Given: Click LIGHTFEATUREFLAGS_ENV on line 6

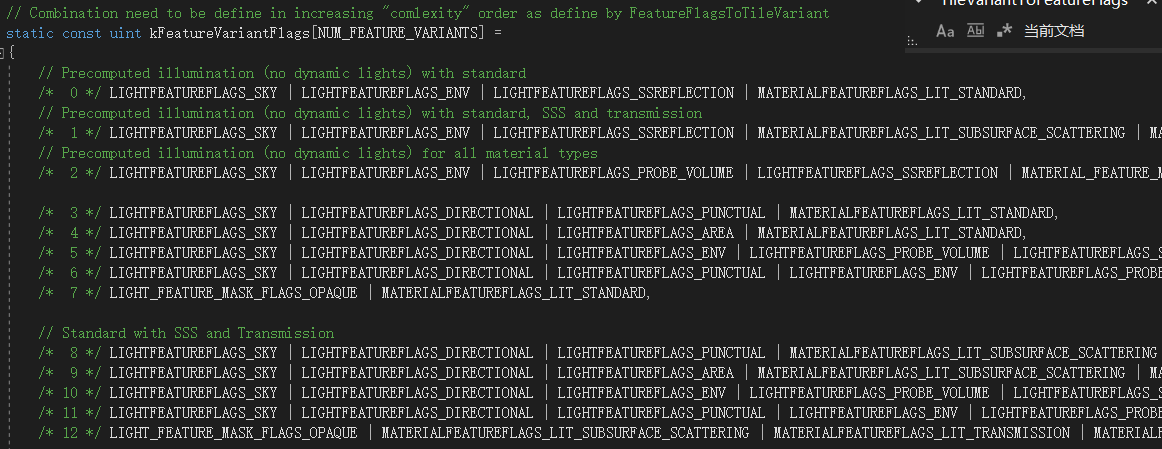Looking at the screenshot, I should 874,273.
